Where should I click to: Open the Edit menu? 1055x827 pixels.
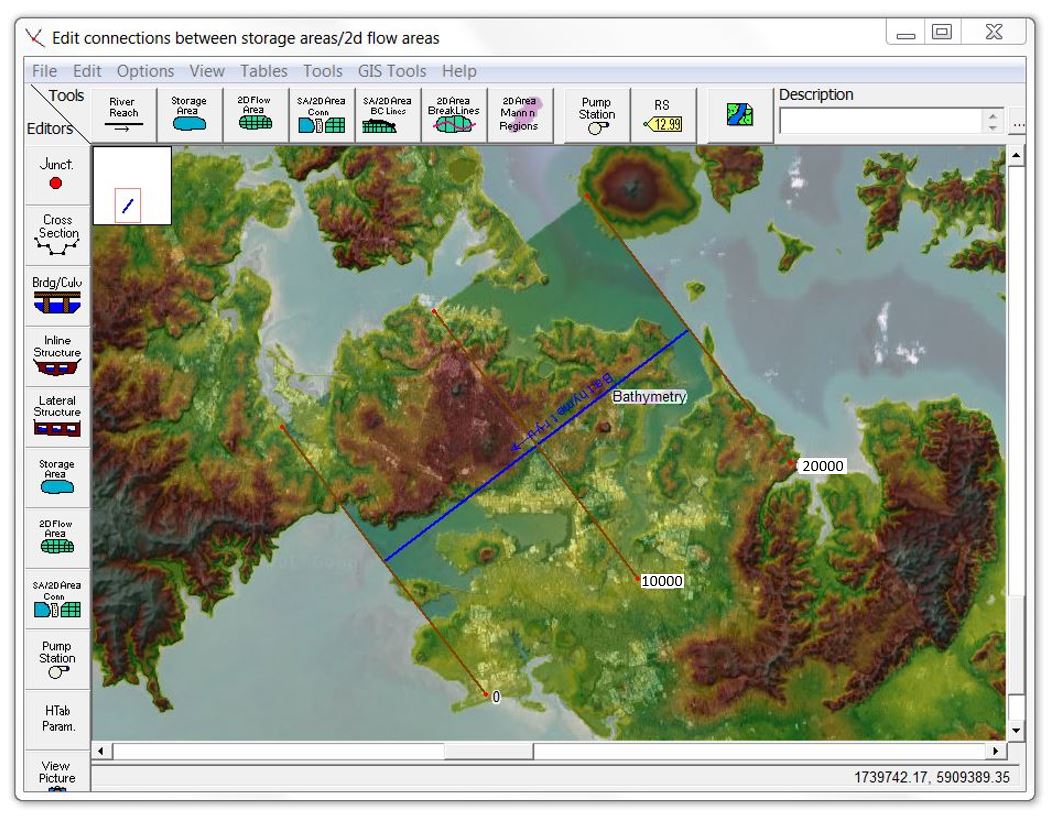pyautogui.click(x=87, y=71)
